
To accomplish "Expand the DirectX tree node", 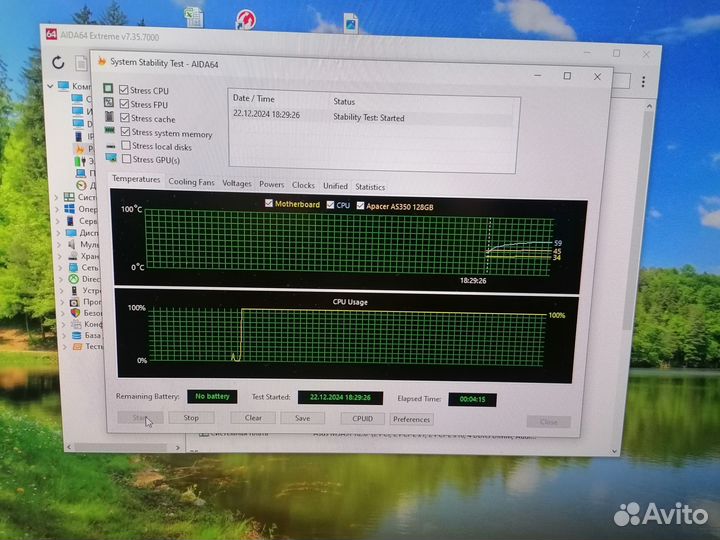I will pos(61,279).
